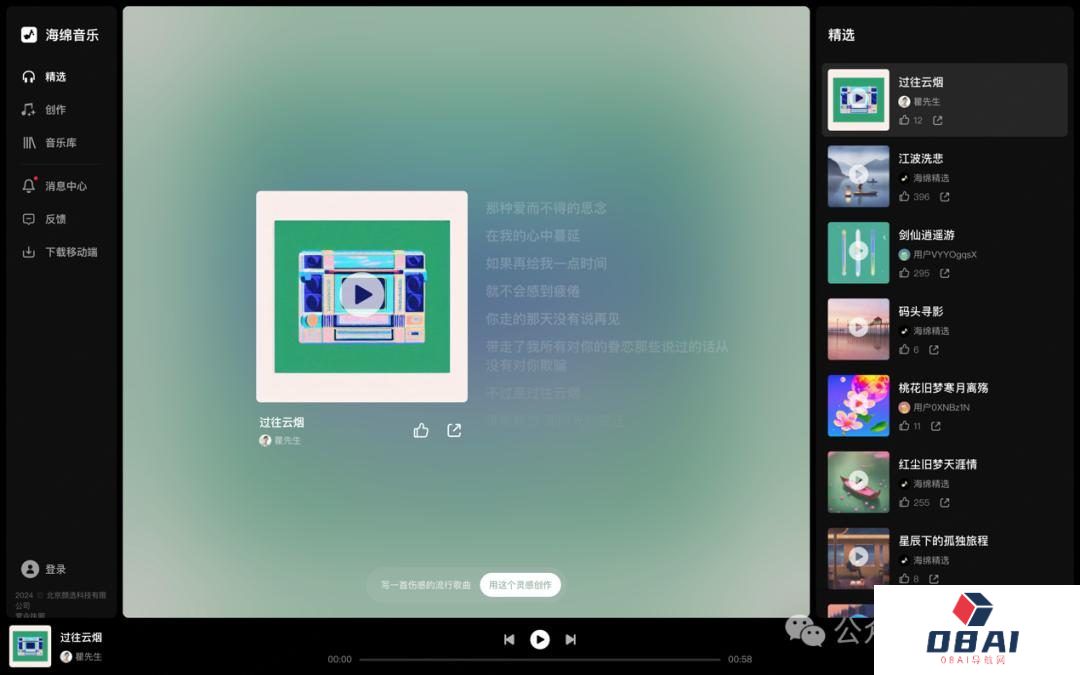This screenshot has height=675, width=1080.
Task: Open 消息中心 notifications
Action: 65,186
